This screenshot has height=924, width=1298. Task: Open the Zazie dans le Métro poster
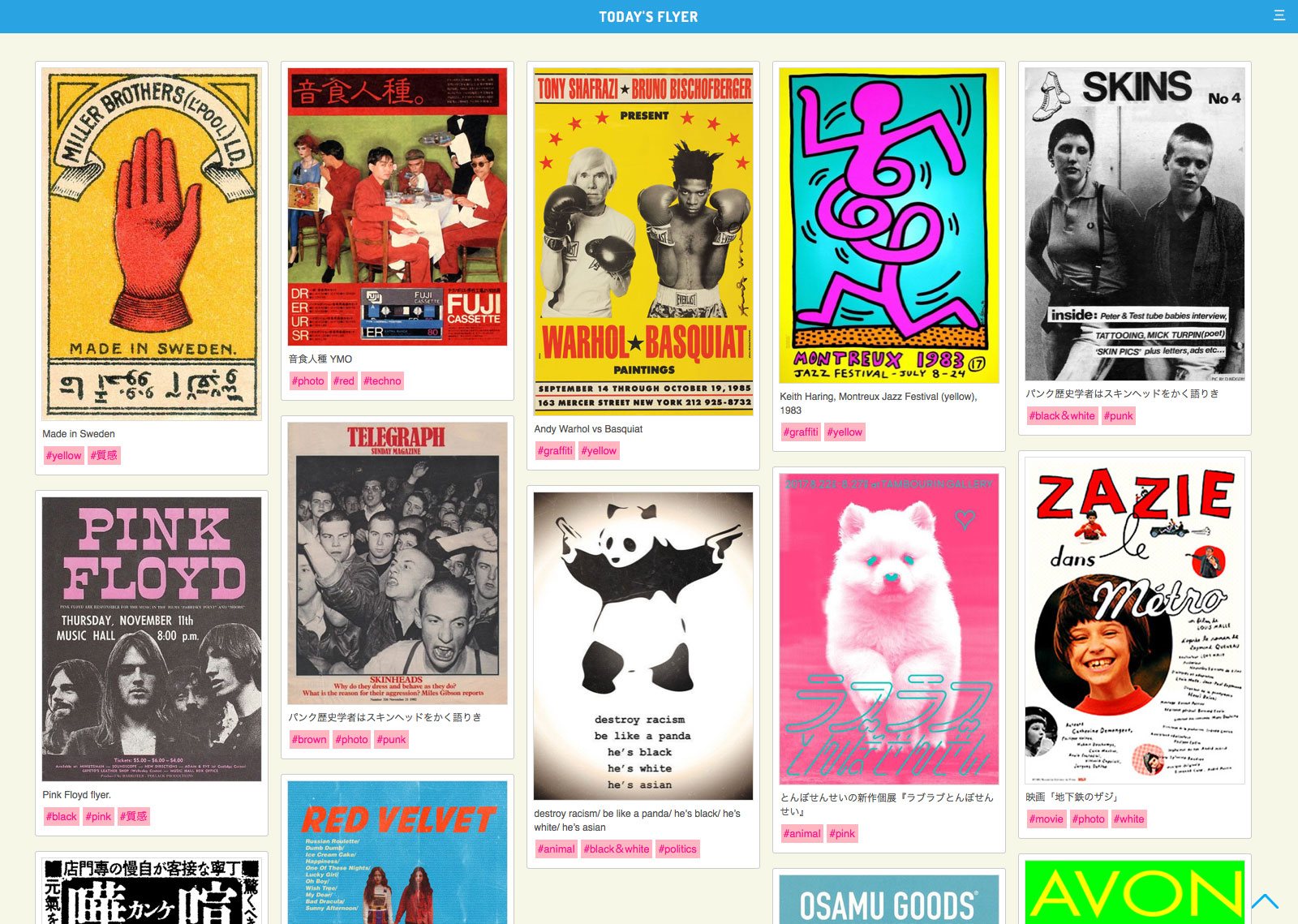pyautogui.click(x=1135, y=621)
